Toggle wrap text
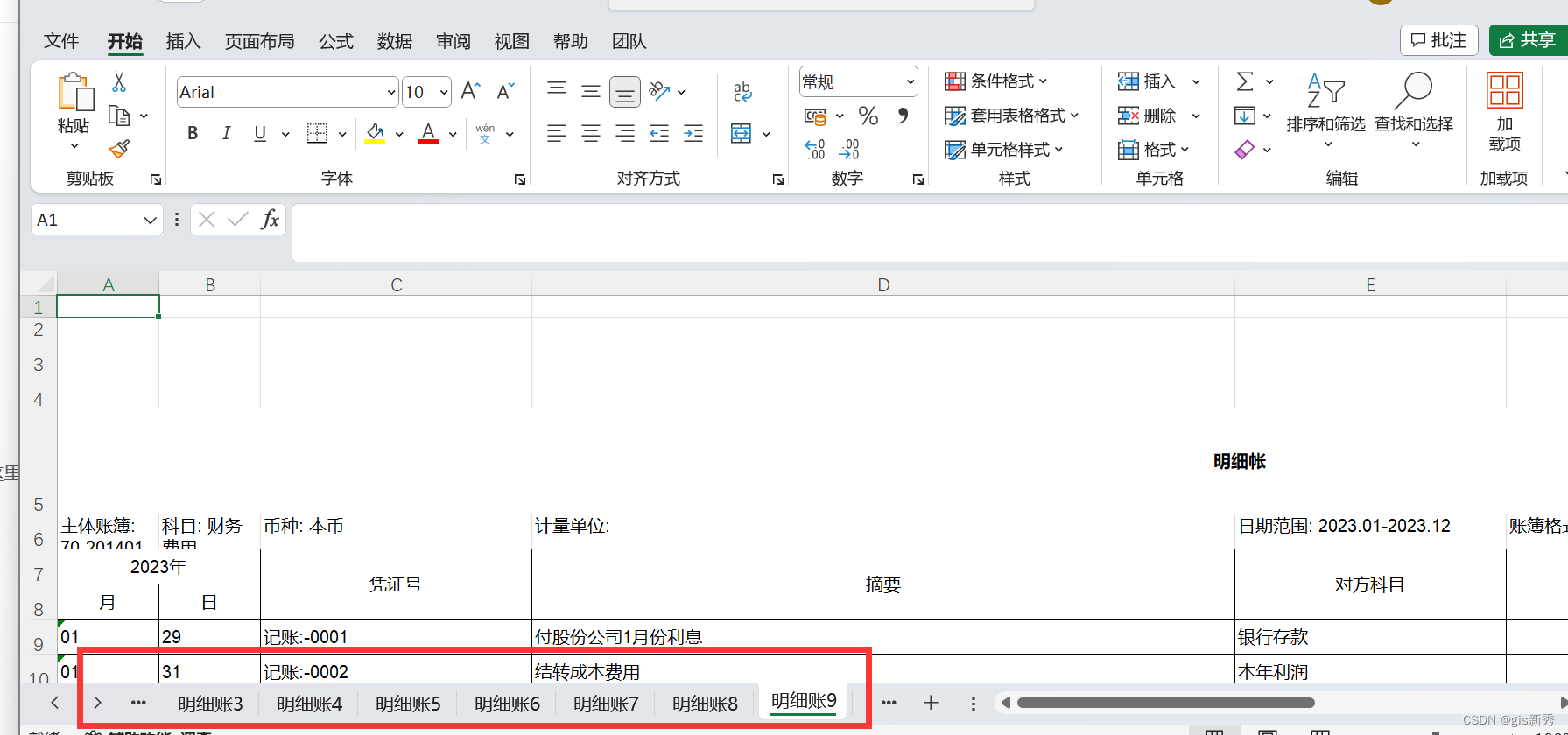1568x735 pixels. pos(742,91)
